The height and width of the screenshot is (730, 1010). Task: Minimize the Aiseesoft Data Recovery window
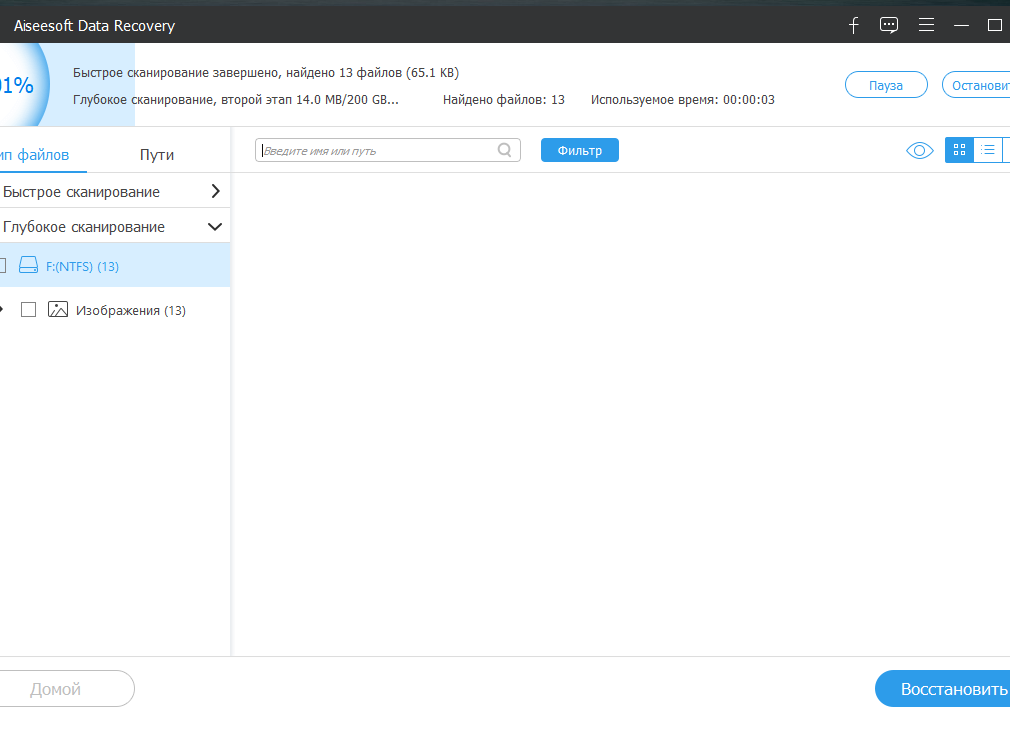[961, 25]
